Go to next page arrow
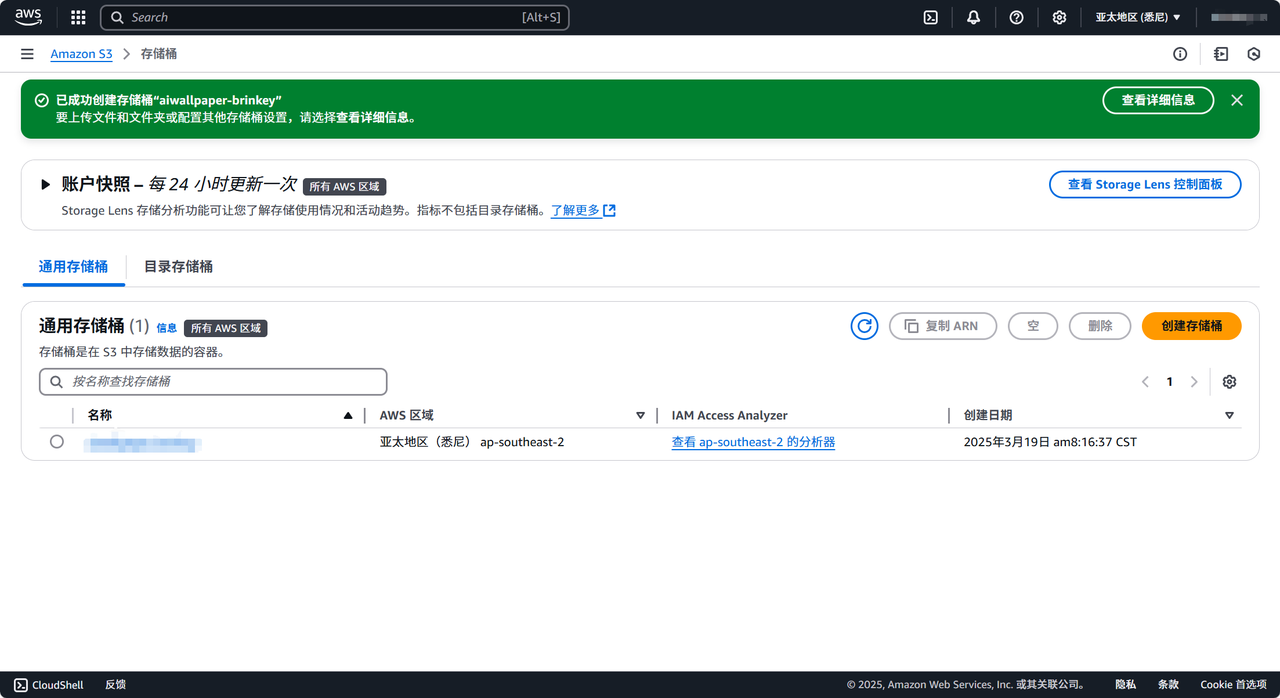1280x698 pixels. click(1194, 382)
